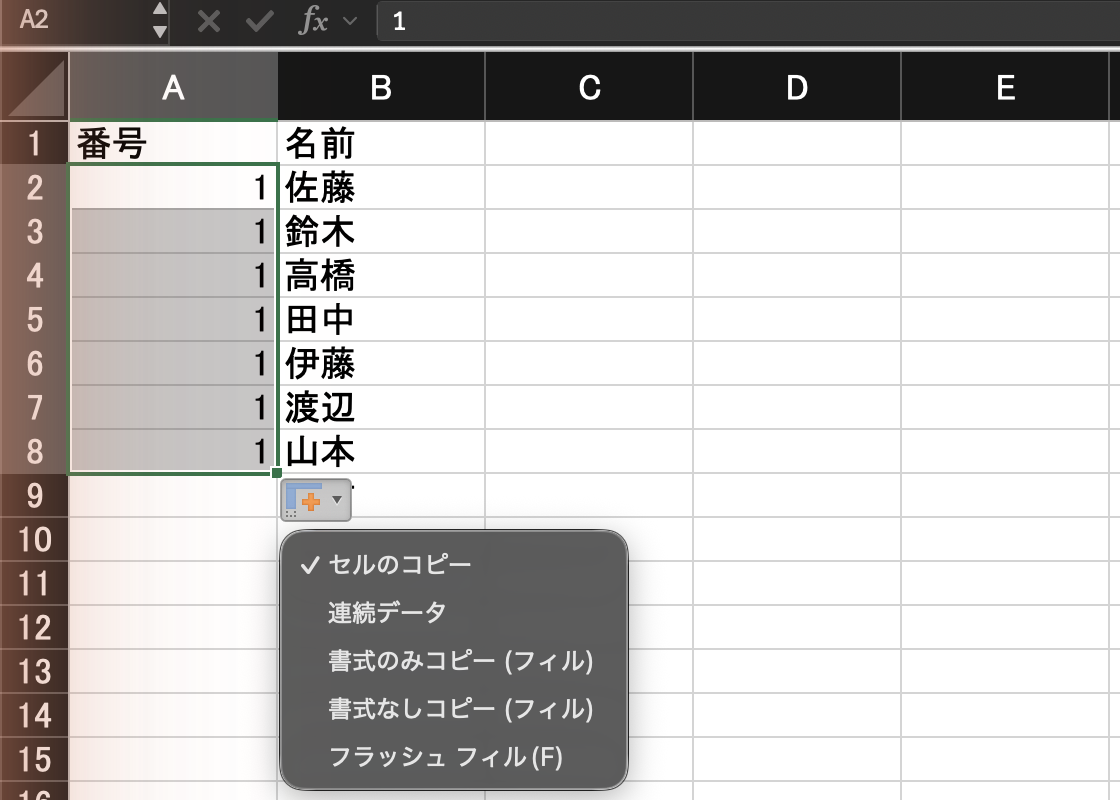Click cell A6 with value 1
The image size is (1120, 800).
tap(174, 364)
